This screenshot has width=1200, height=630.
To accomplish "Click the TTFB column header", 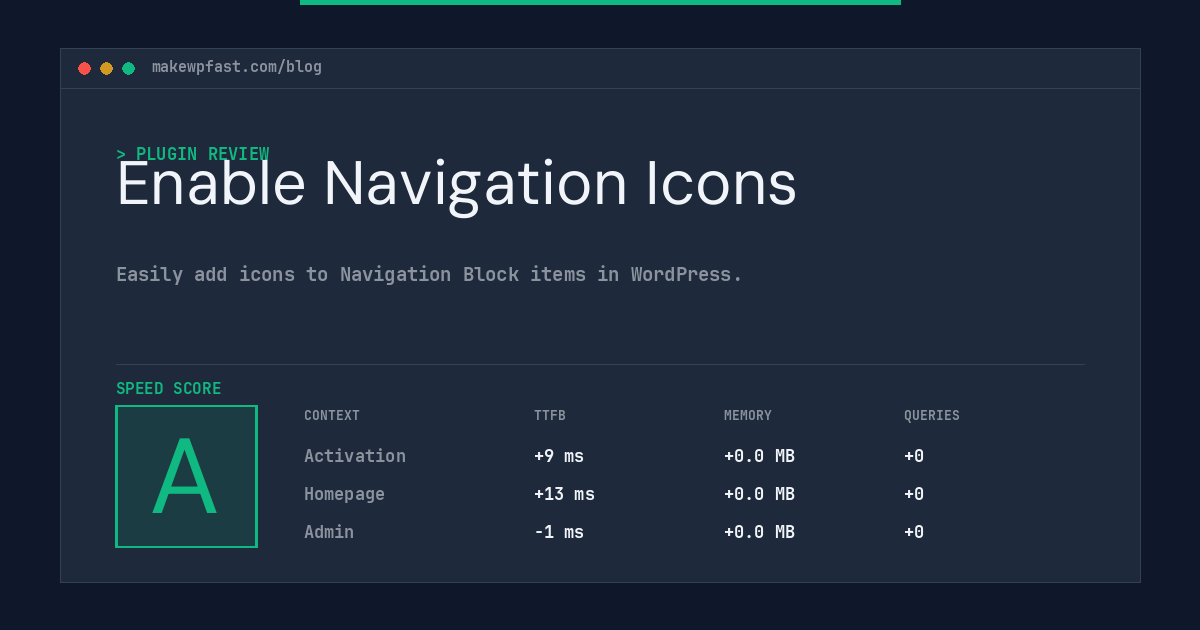I will tap(550, 416).
